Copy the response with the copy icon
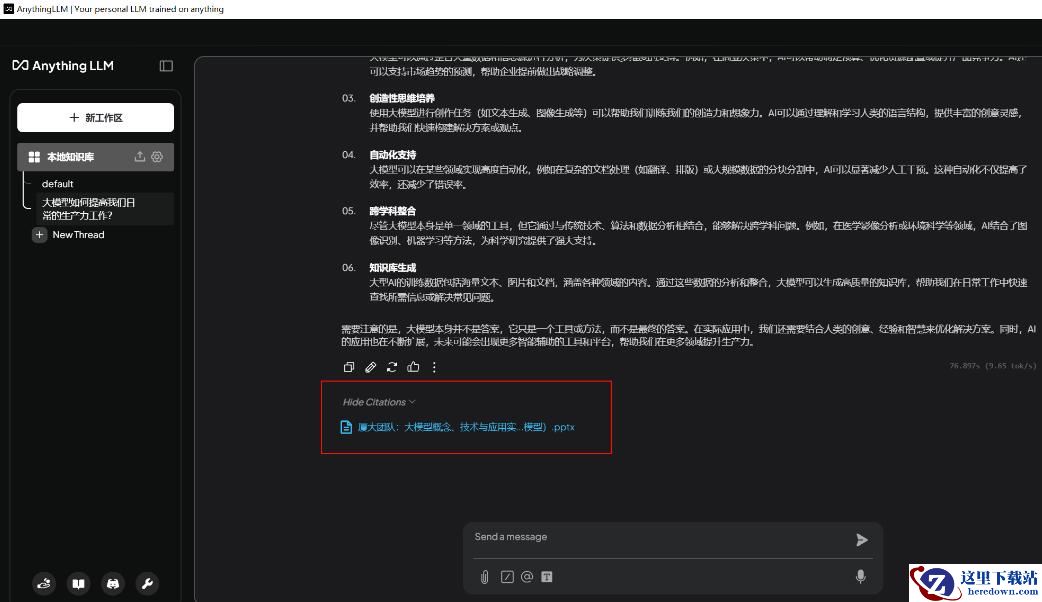The height and width of the screenshot is (602, 1042). [349, 367]
